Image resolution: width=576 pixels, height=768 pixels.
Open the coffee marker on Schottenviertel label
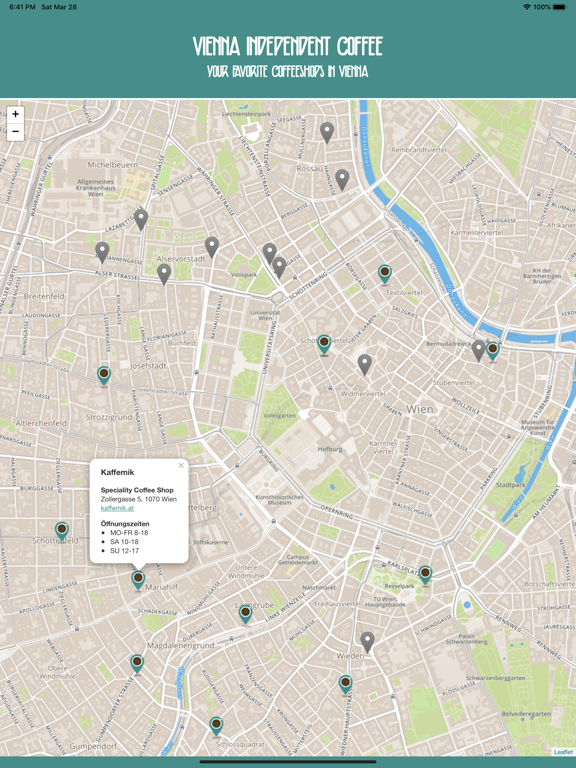click(324, 345)
